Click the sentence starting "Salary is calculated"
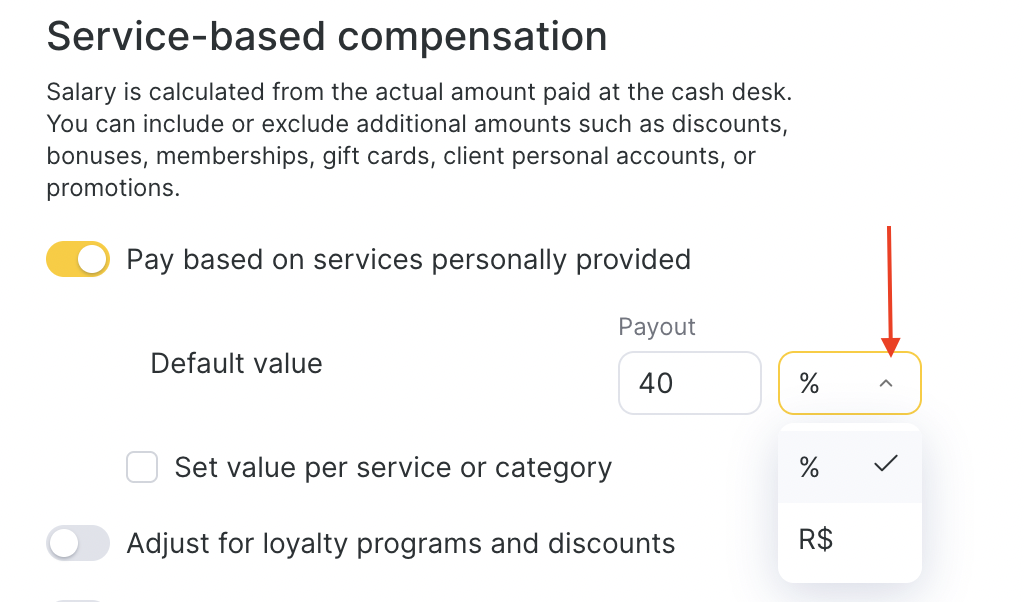Screen dimensions: 1024x602 [419, 93]
